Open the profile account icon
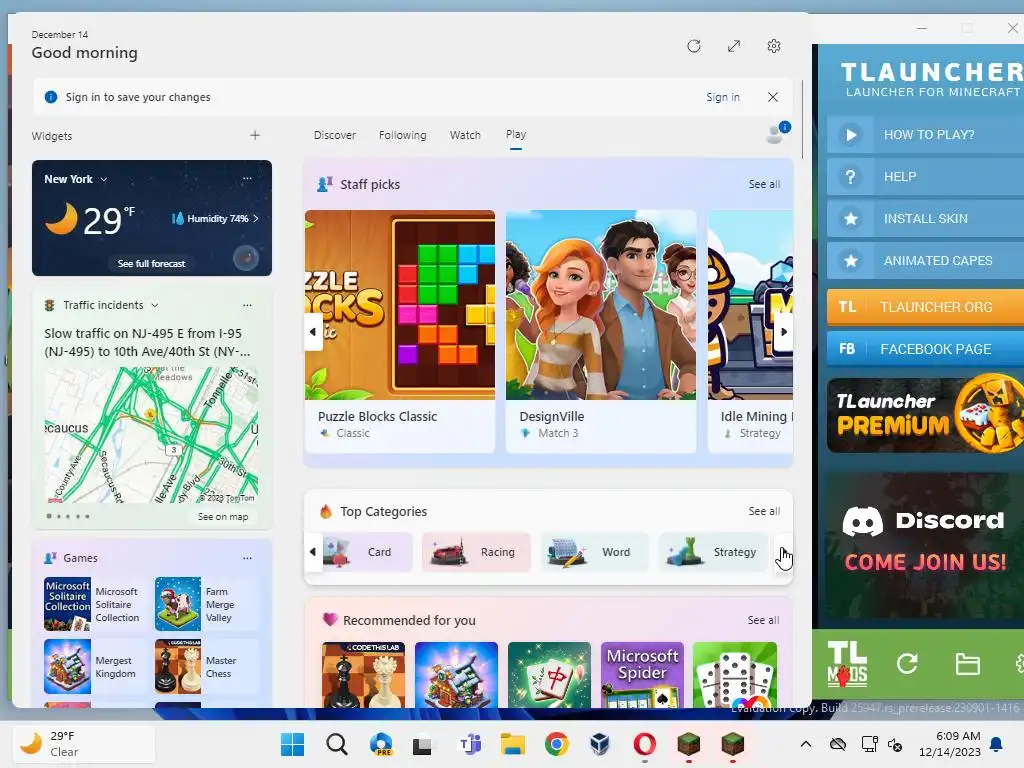 point(776,133)
